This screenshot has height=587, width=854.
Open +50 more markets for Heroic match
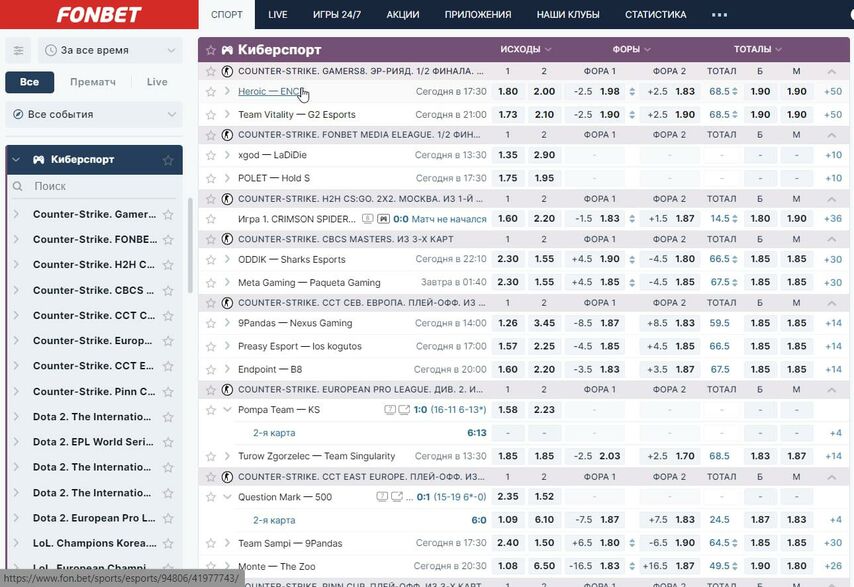[832, 91]
